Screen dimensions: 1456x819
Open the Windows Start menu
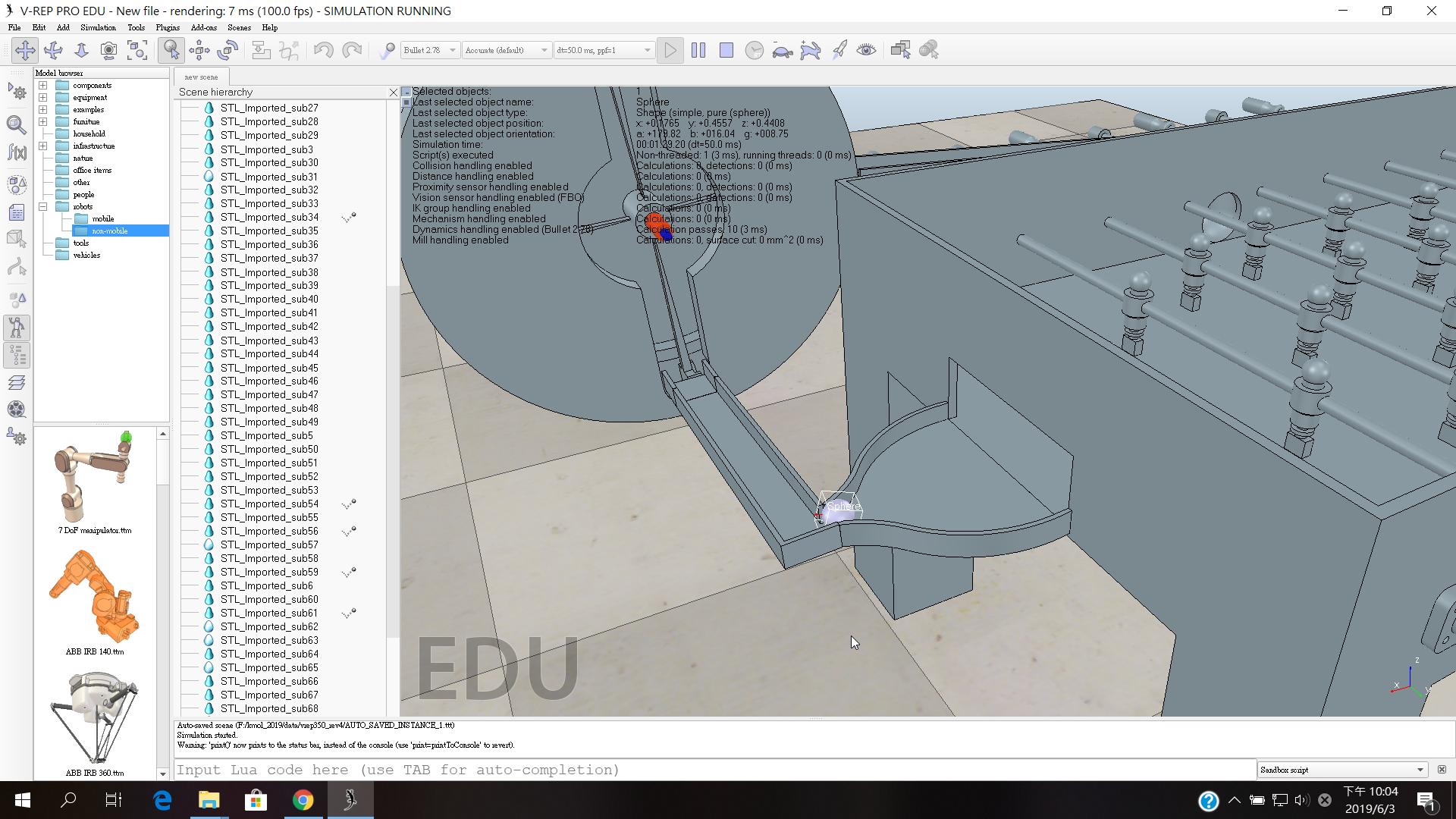click(x=23, y=800)
